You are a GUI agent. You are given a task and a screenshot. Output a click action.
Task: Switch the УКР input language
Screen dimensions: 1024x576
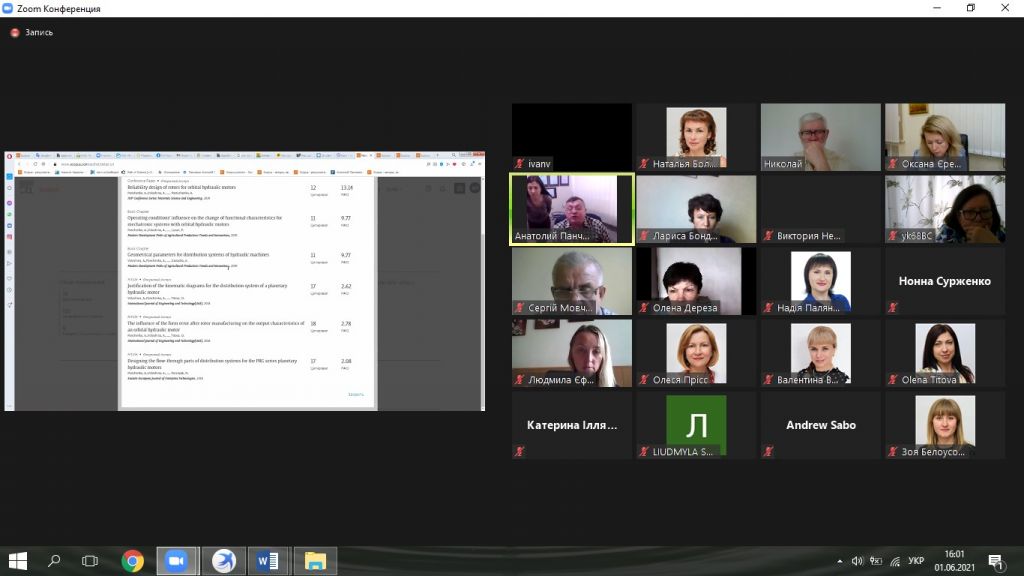(916, 561)
